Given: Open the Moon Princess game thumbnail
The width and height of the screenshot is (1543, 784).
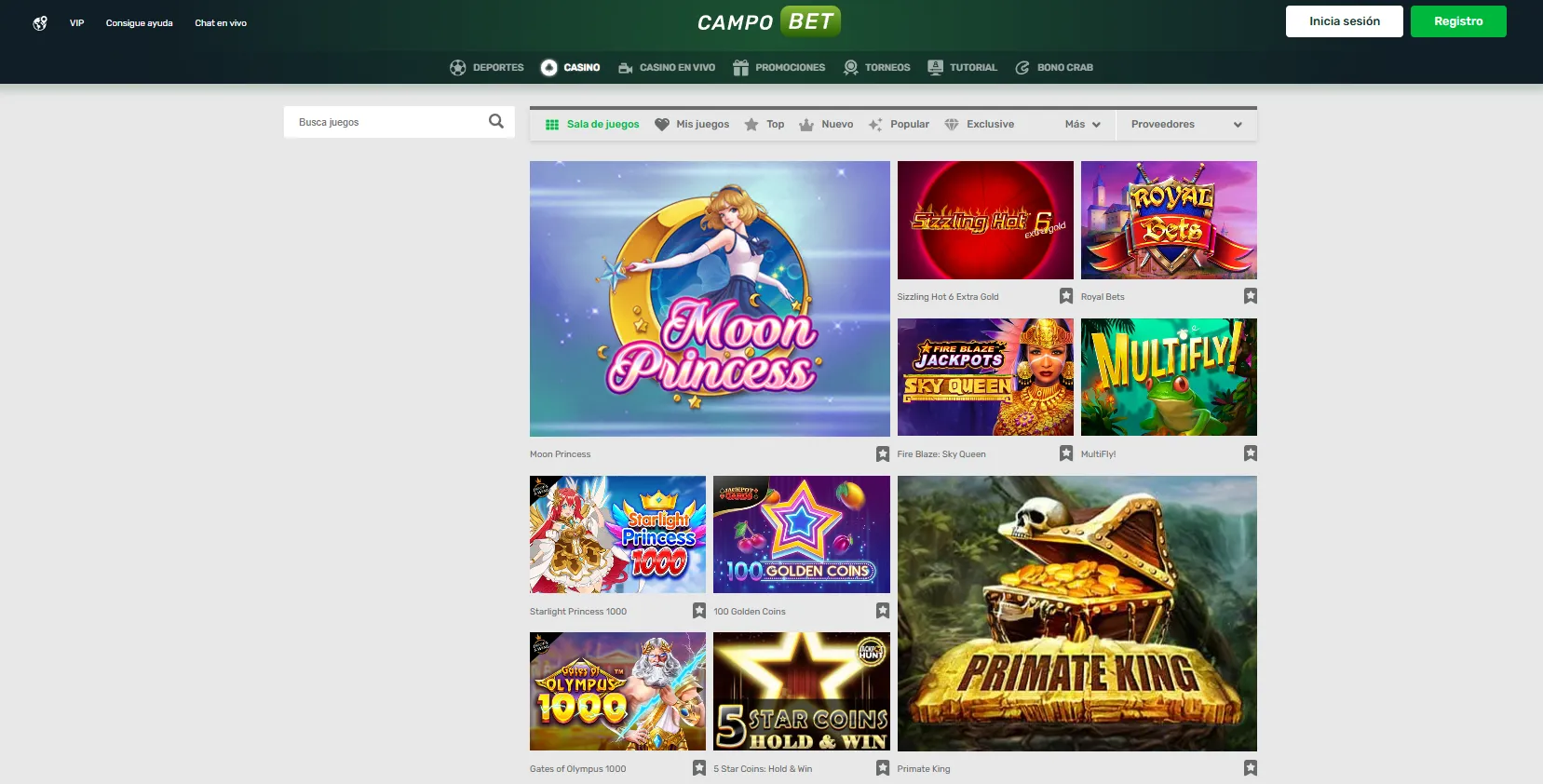Looking at the screenshot, I should click(x=710, y=299).
